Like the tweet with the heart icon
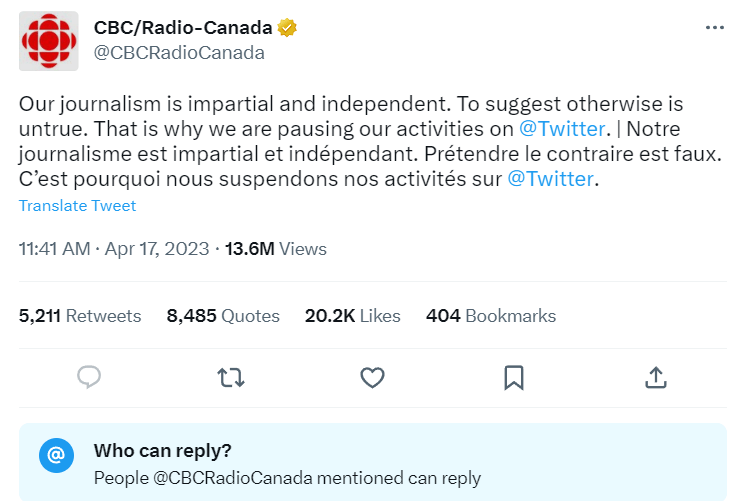This screenshot has height=501, width=732. click(x=372, y=378)
